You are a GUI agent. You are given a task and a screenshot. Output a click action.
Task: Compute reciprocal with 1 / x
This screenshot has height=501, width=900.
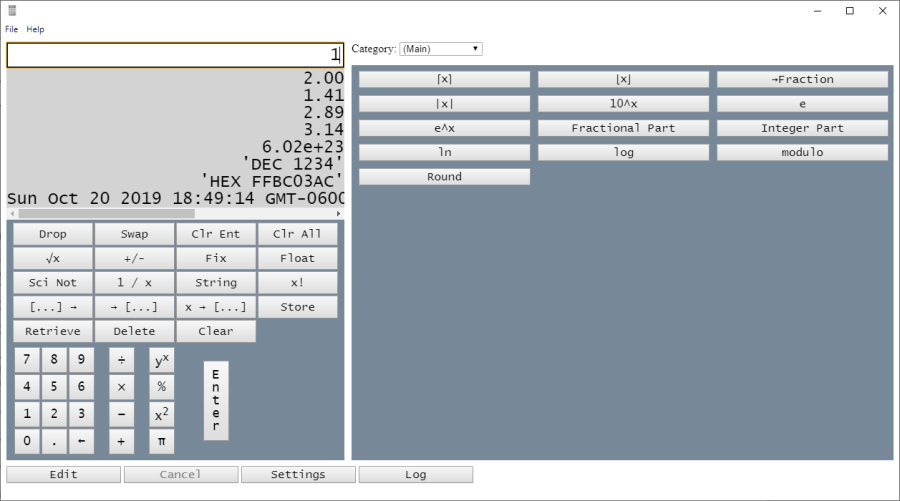click(134, 282)
